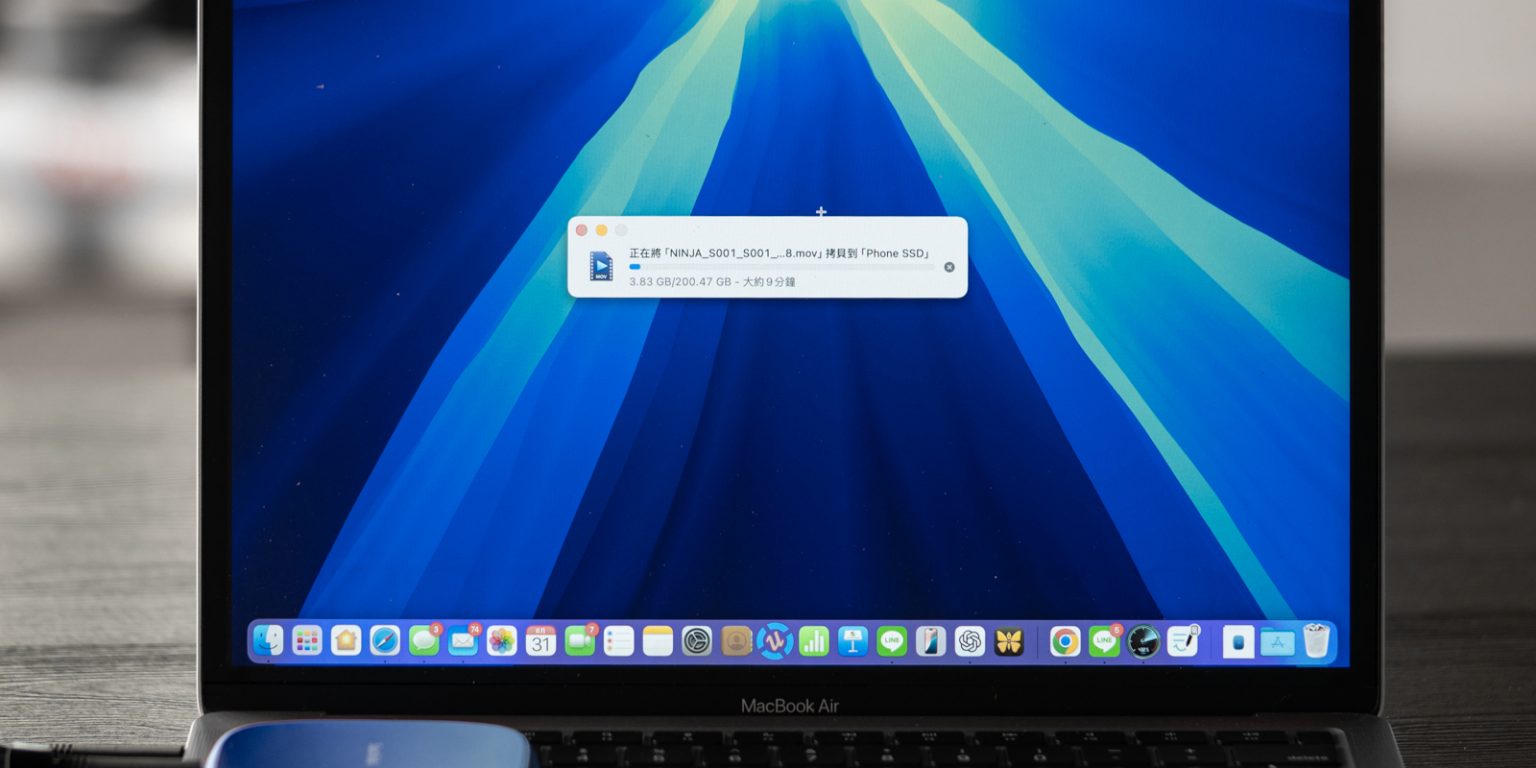The image size is (1536, 768).
Task: Open Mail showing 74 unread
Action: tap(463, 641)
